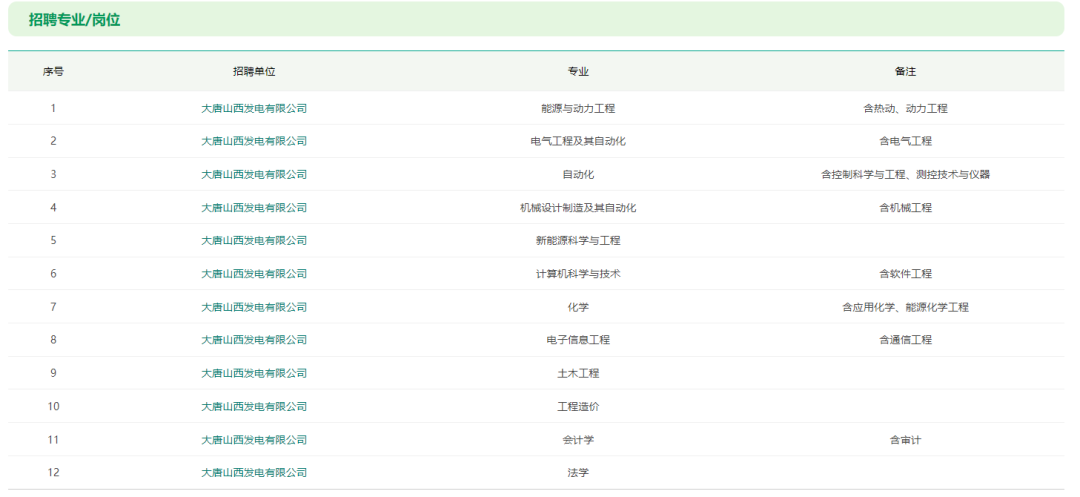Image resolution: width=1080 pixels, height=497 pixels.
Task: Select the 含控制科学与工程、测控技术与仪器 remark
Action: pos(905,174)
